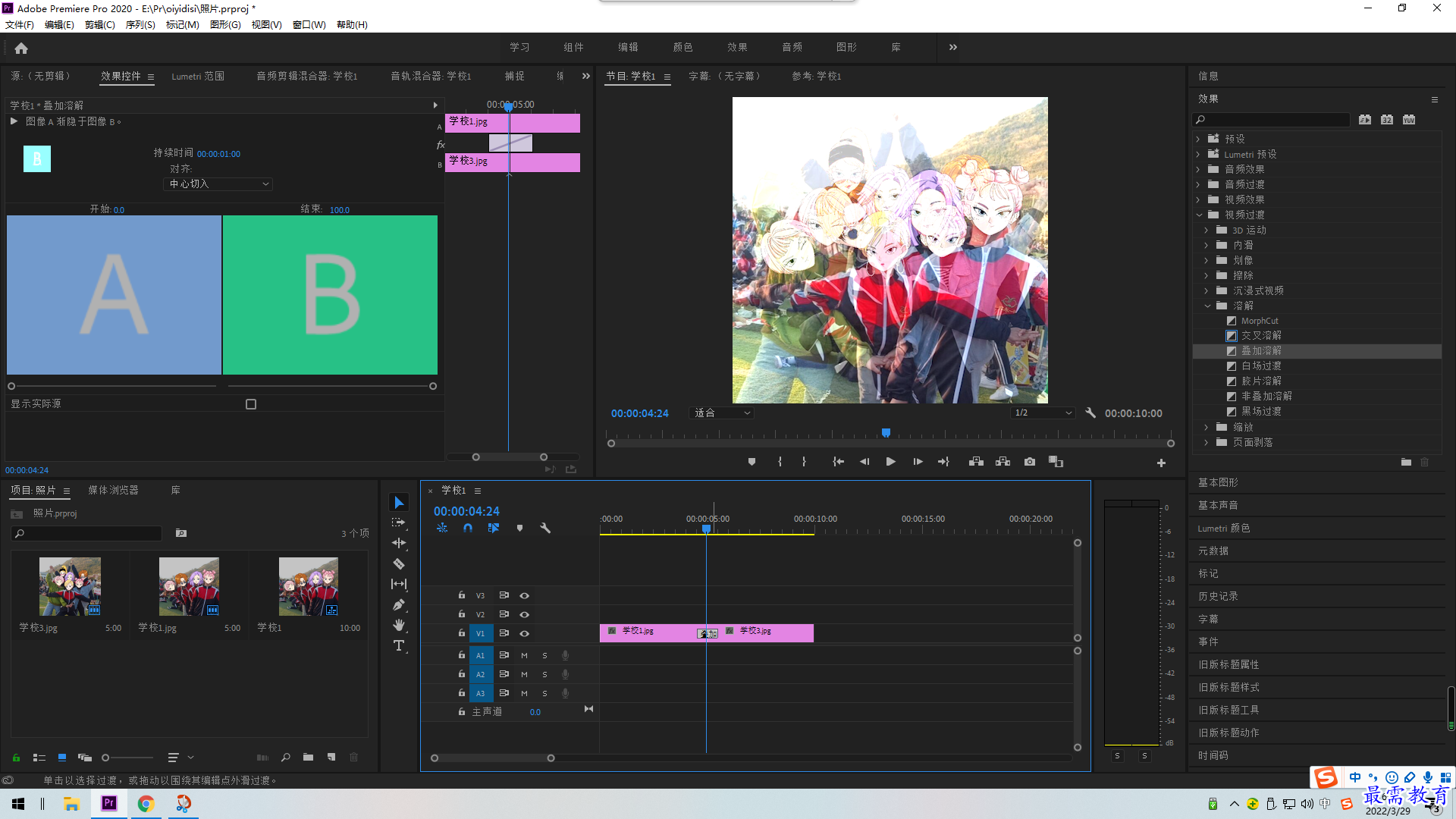Select the Slip tool

[399, 585]
